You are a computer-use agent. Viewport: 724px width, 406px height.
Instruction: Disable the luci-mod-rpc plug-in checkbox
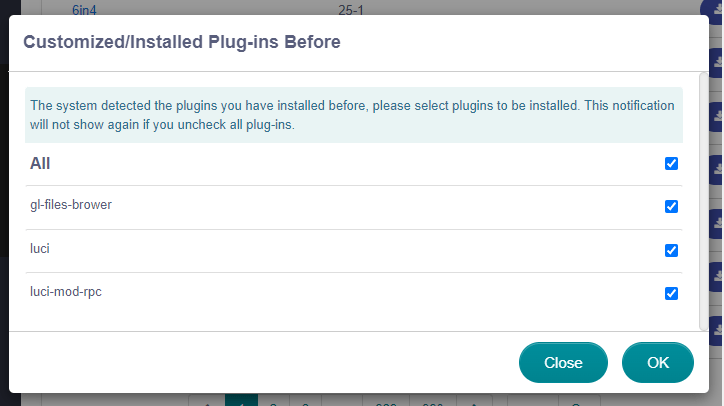coord(671,293)
